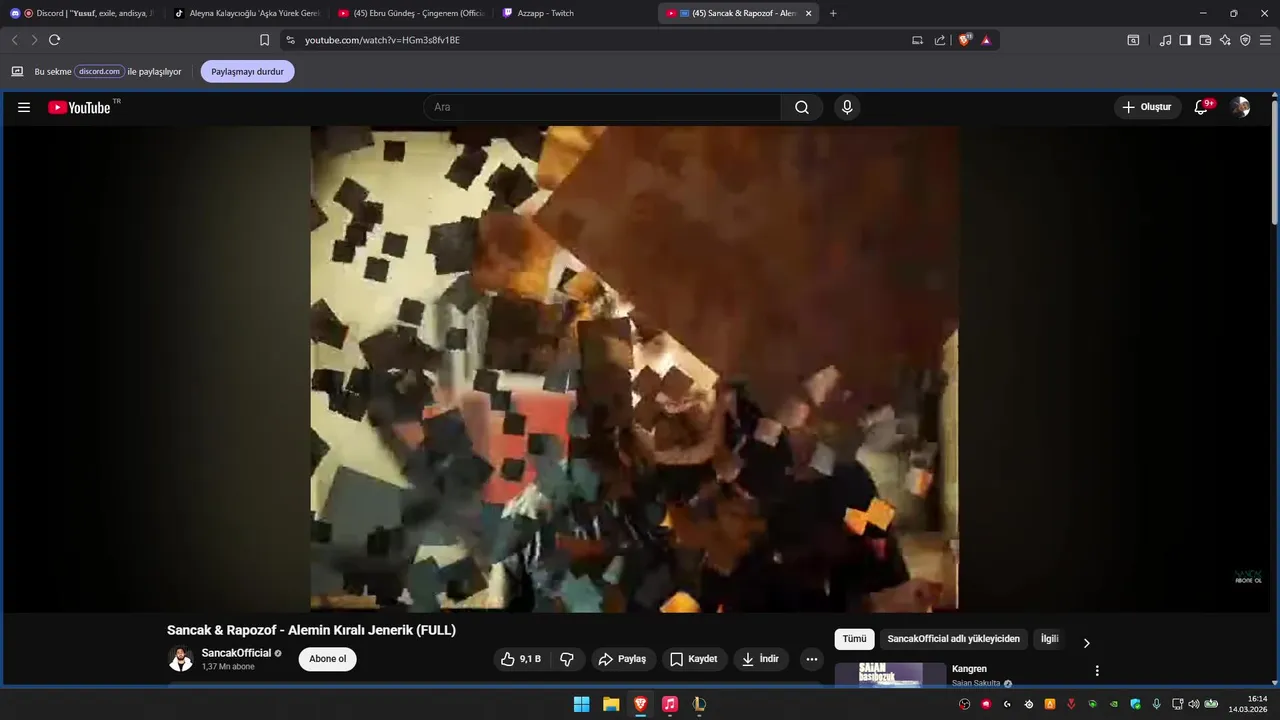This screenshot has height=720, width=1280.
Task: Dislike the video with thumbs-down icon
Action: tap(567, 659)
